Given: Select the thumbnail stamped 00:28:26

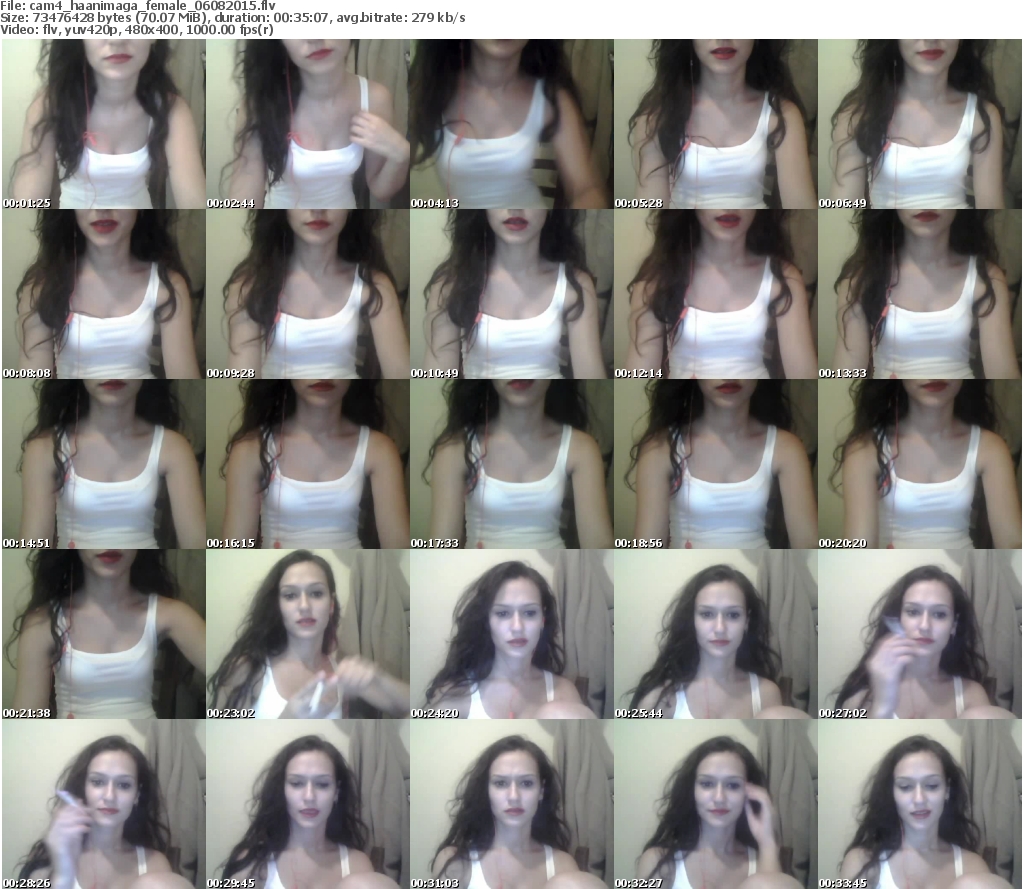Looking at the screenshot, I should [x=104, y=804].
